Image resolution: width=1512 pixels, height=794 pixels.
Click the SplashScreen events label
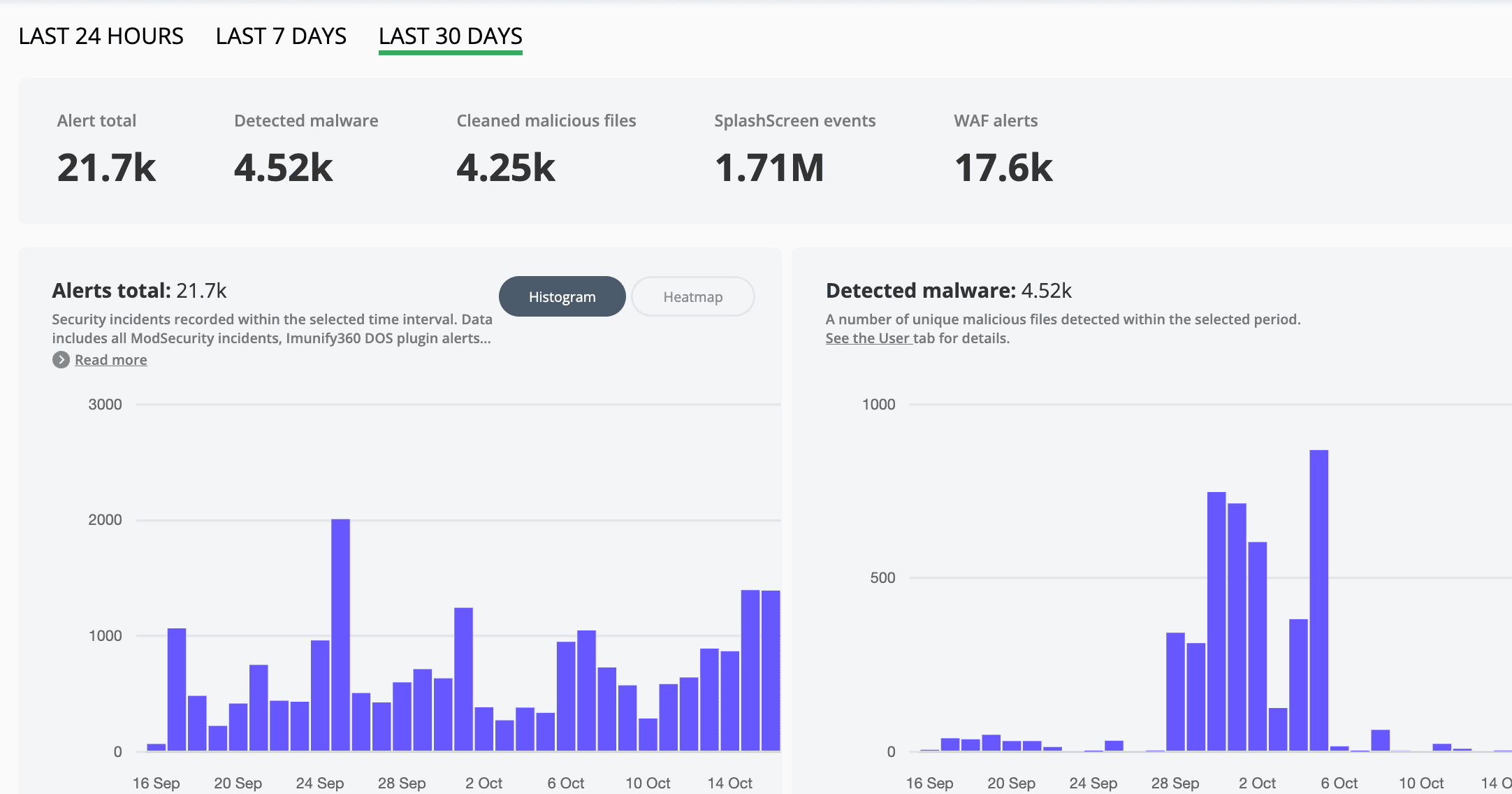[x=795, y=121]
